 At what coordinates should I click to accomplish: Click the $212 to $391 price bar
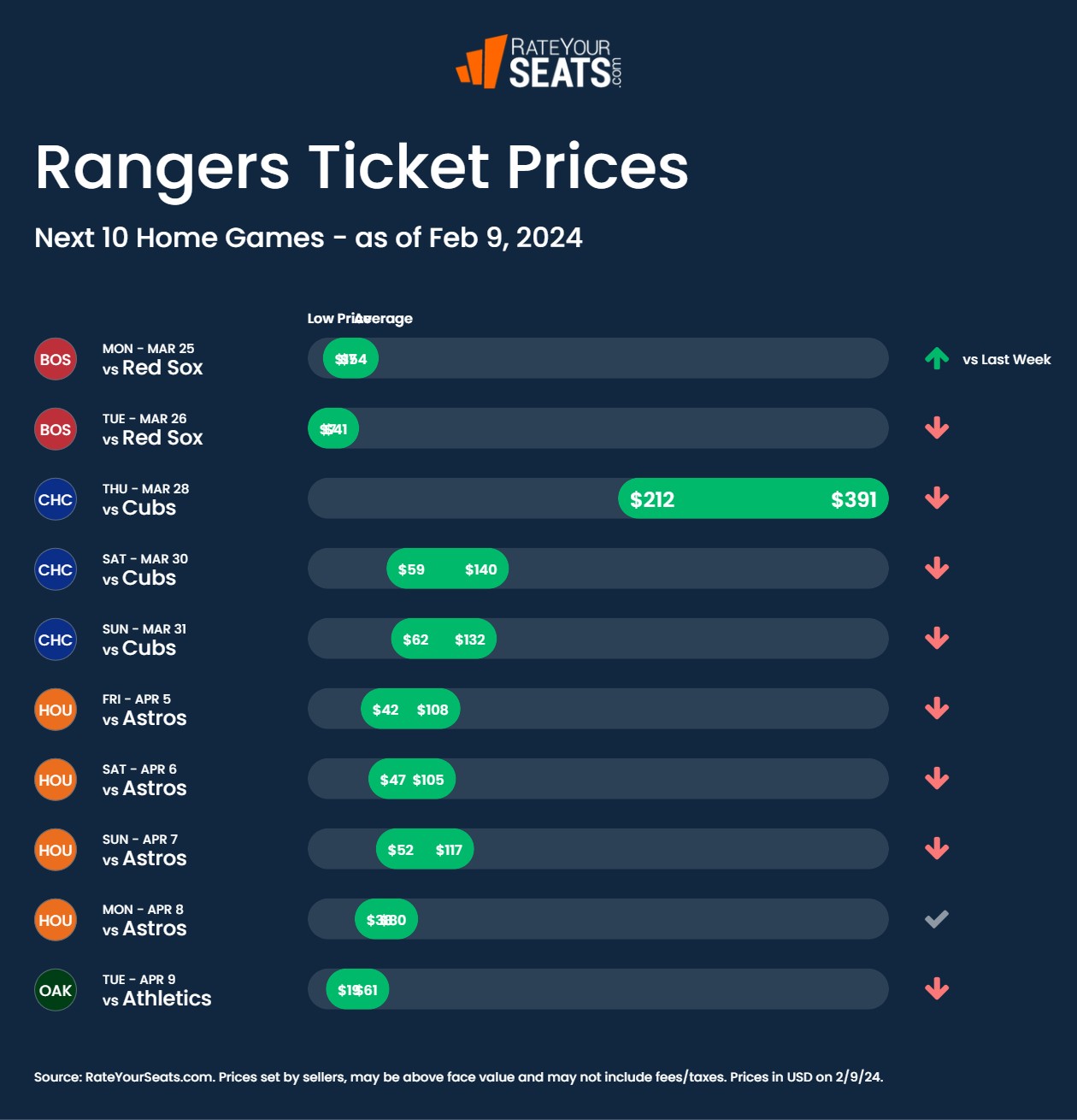click(x=752, y=498)
